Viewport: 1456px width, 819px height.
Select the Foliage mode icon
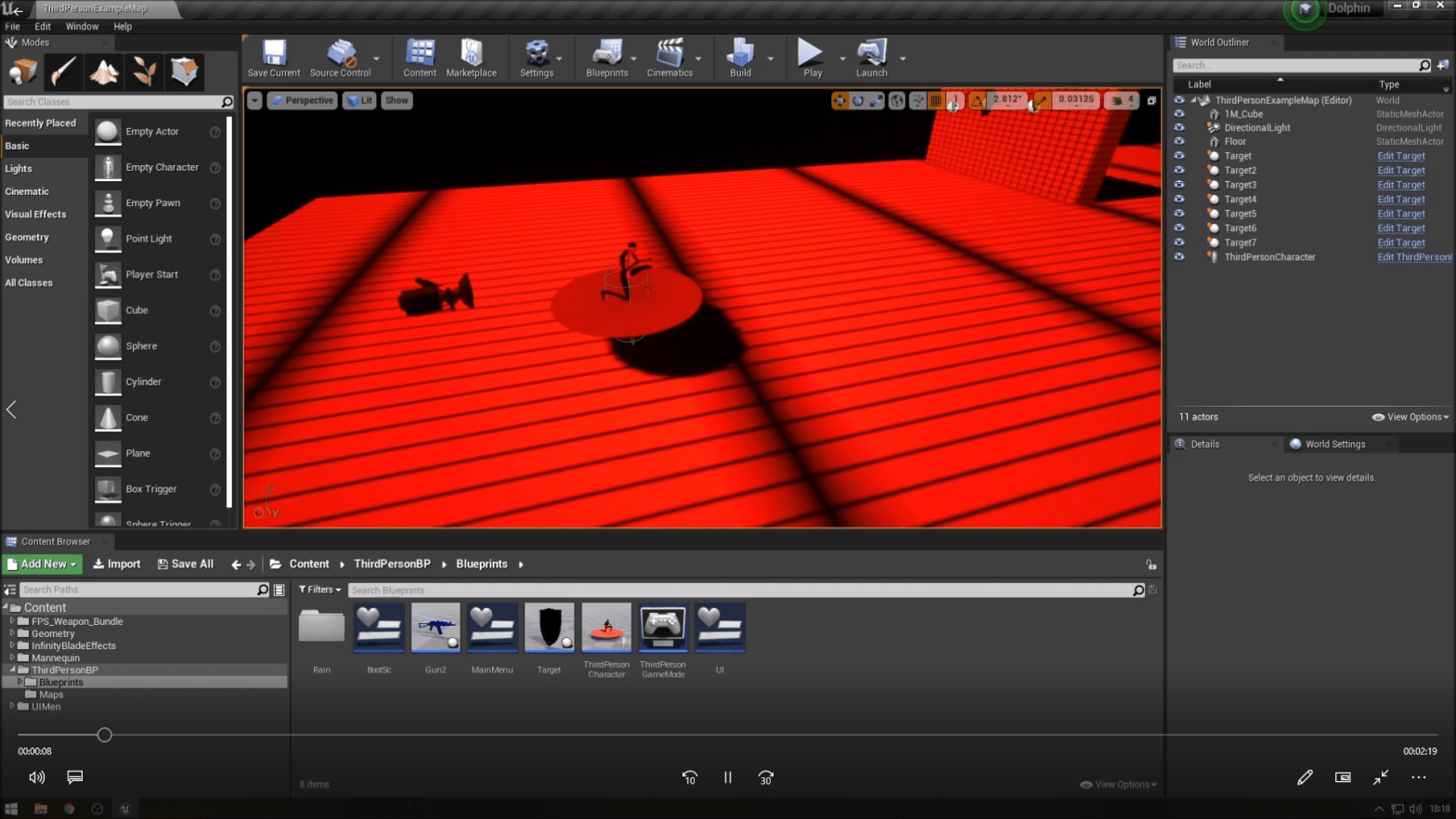coord(144,71)
